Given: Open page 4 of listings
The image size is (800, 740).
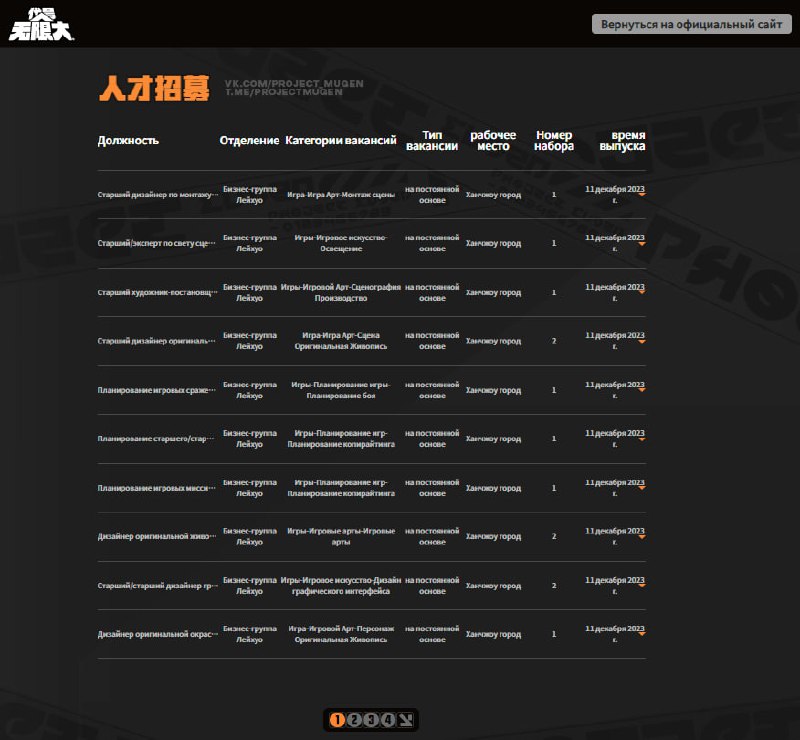Looking at the screenshot, I should 388,720.
